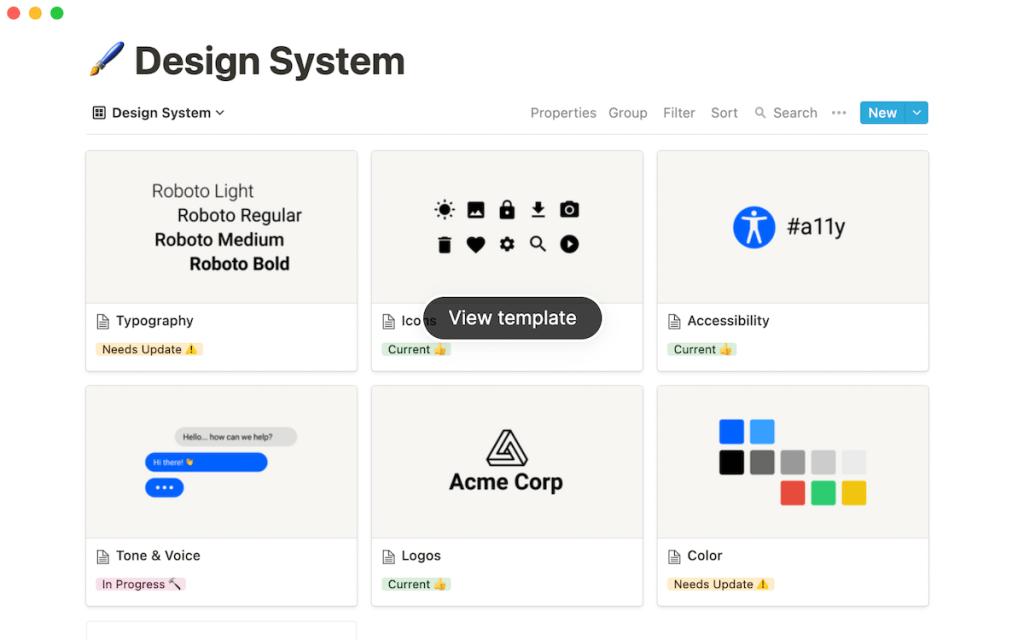Select the red color swatch
The image size is (1024, 640).
pyautogui.click(x=792, y=493)
